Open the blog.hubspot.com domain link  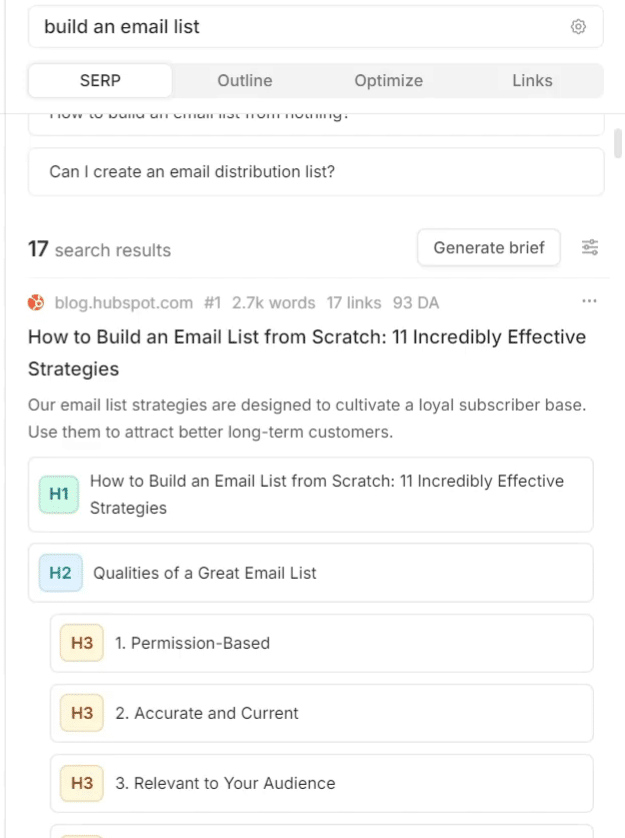click(x=124, y=303)
